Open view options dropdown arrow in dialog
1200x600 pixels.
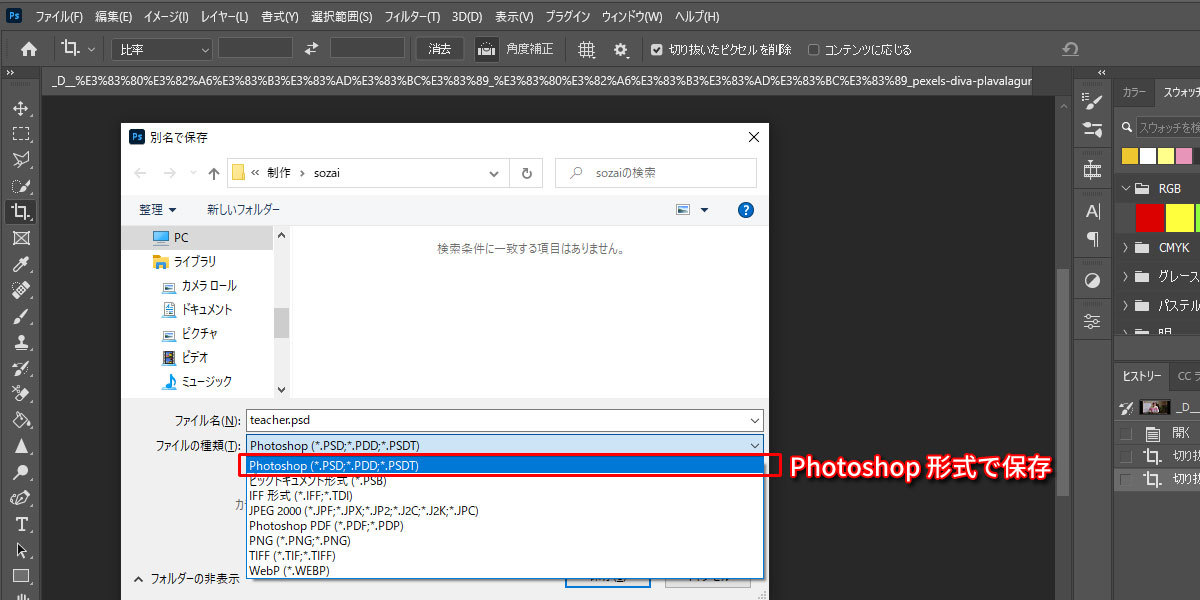(x=704, y=210)
